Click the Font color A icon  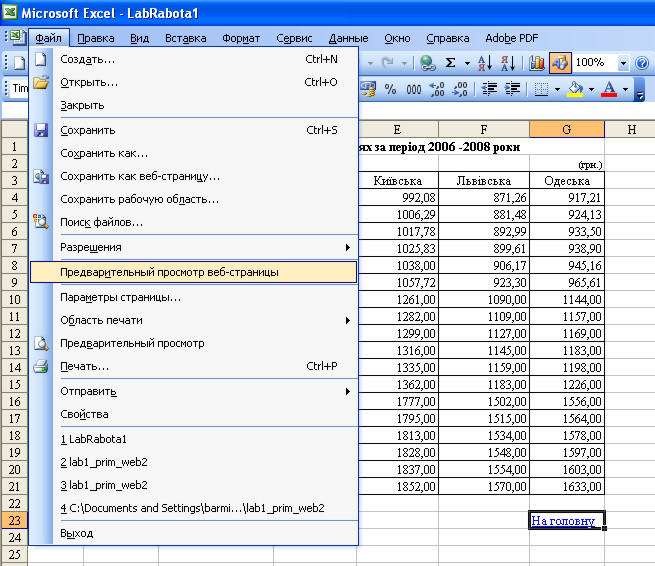click(x=609, y=89)
